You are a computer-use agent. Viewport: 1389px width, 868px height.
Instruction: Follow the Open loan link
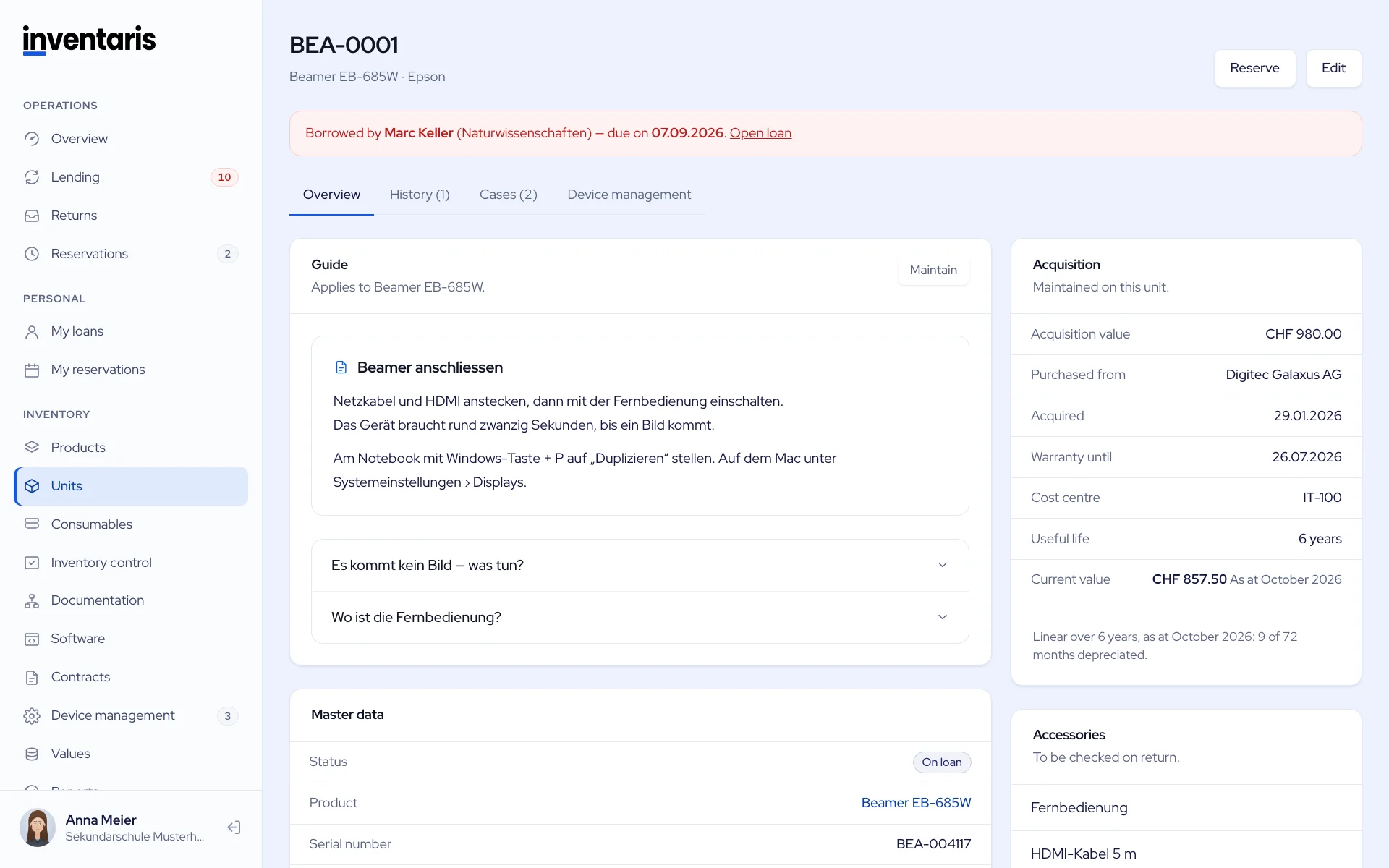[760, 133]
